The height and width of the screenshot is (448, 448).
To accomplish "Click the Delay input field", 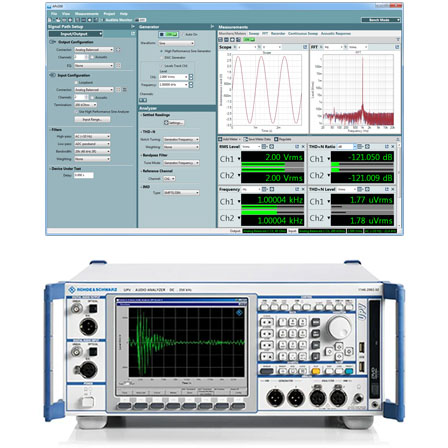I will [x=84, y=175].
